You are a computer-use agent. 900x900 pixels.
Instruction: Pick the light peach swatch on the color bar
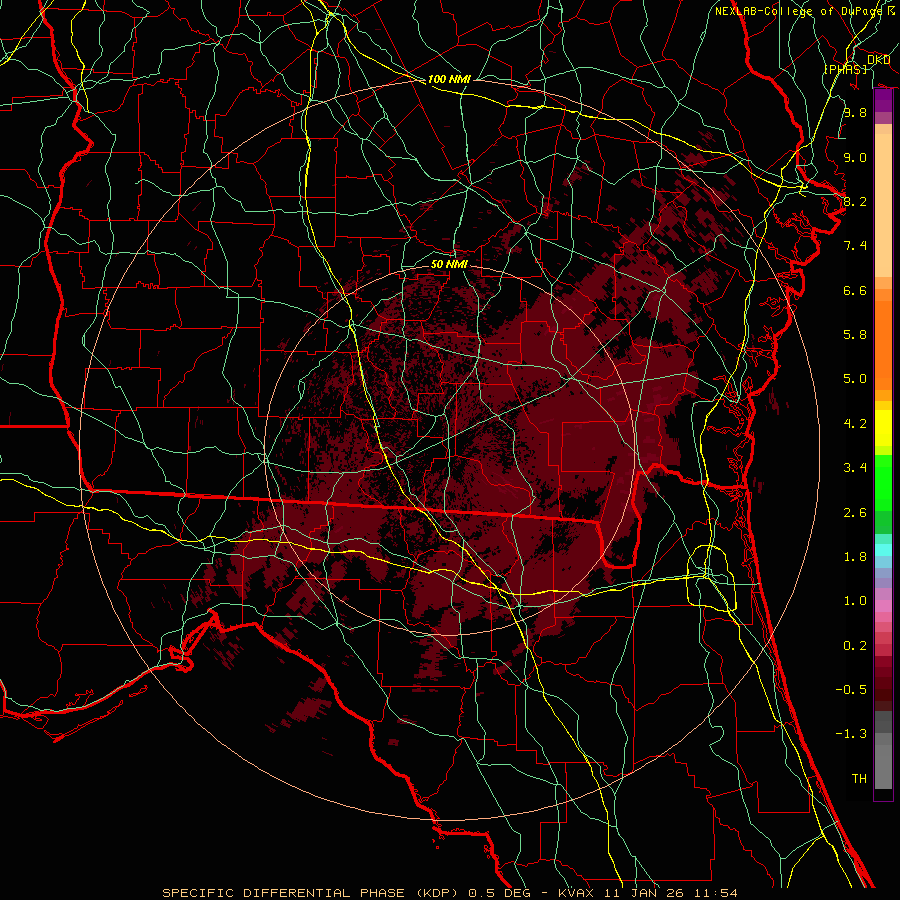click(x=883, y=206)
